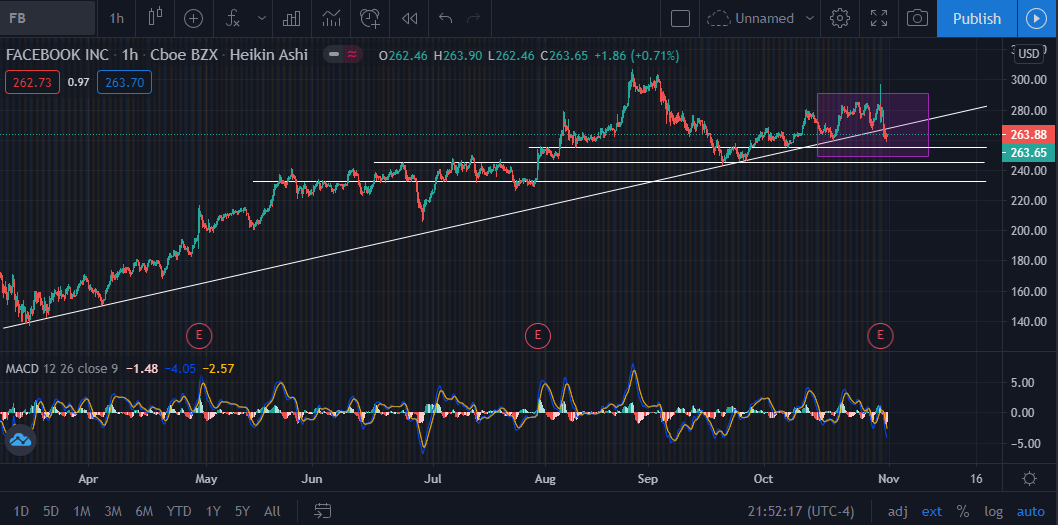
Task: Click the FB symbol search field
Action: click(x=48, y=18)
